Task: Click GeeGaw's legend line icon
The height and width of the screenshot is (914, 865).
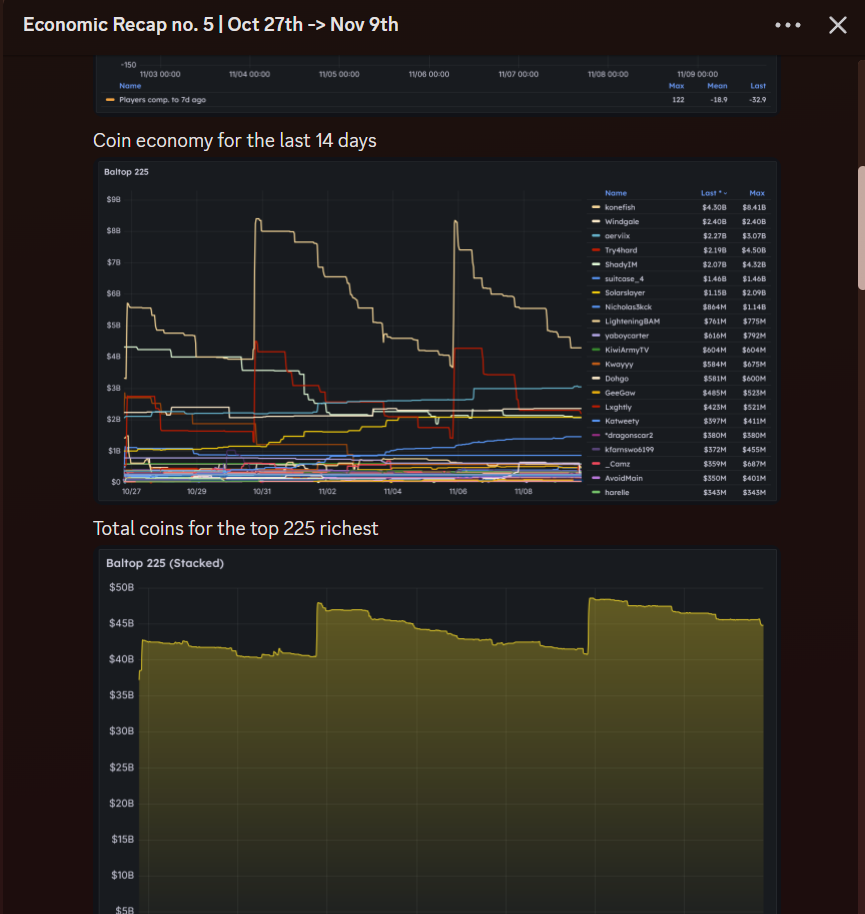Action: point(597,392)
